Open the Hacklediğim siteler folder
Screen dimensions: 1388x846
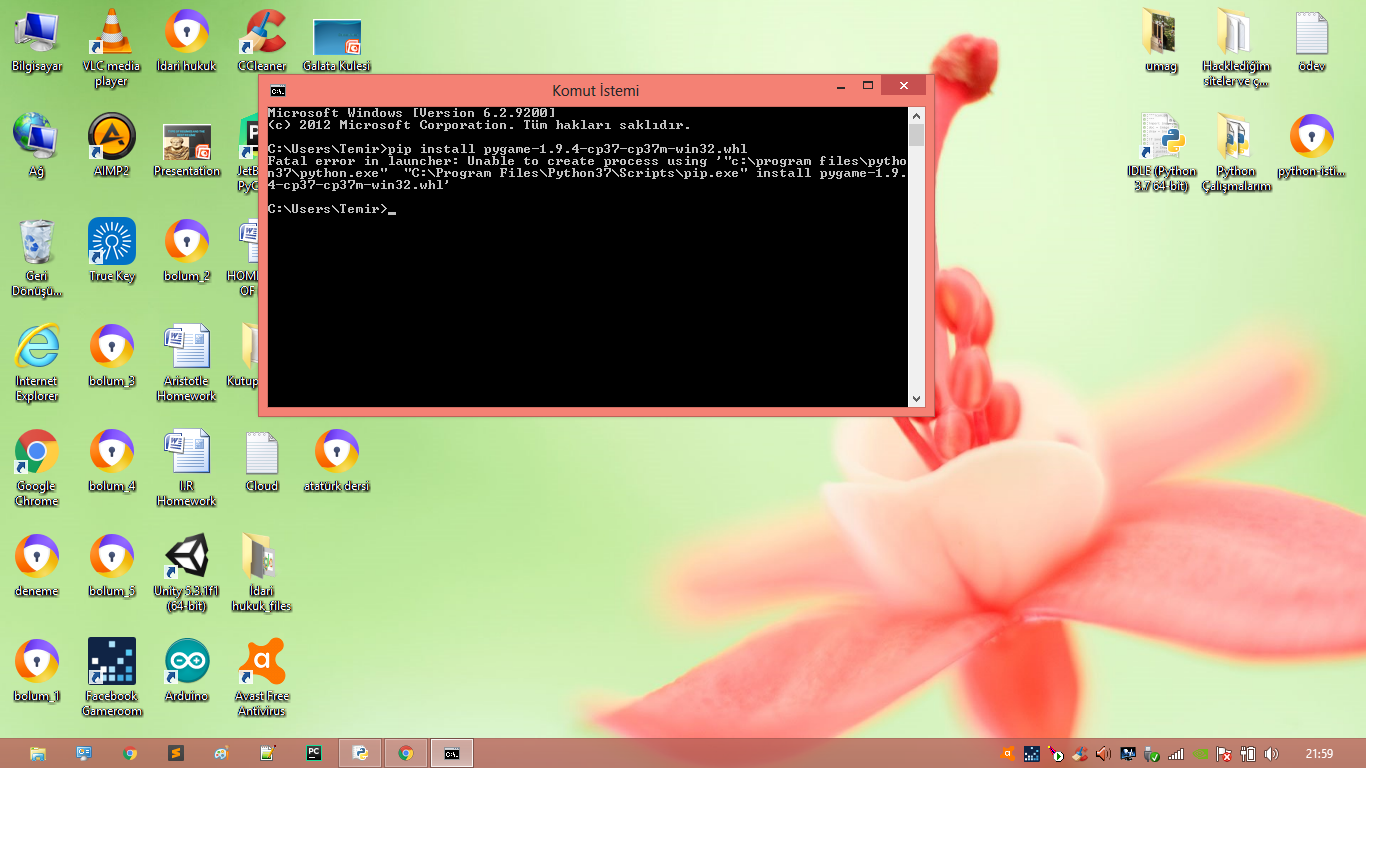coord(1236,47)
